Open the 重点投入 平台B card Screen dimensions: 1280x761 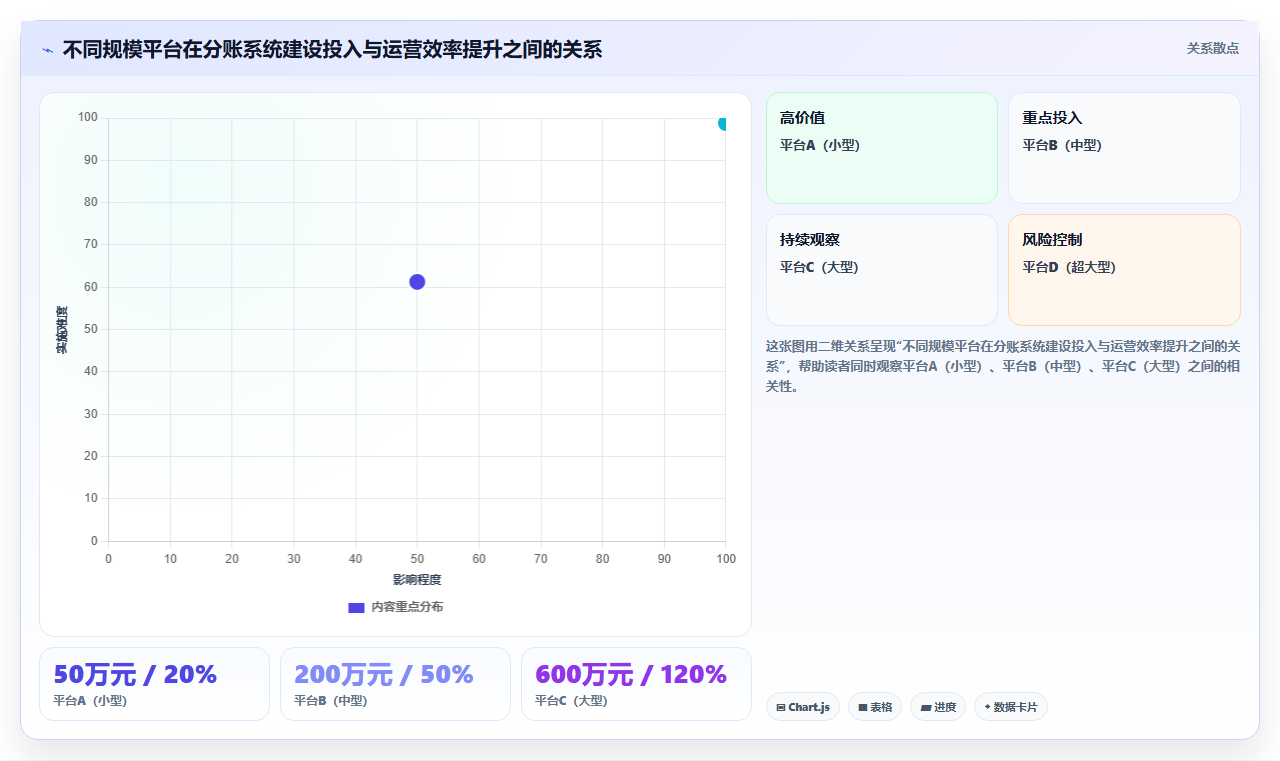[1124, 148]
